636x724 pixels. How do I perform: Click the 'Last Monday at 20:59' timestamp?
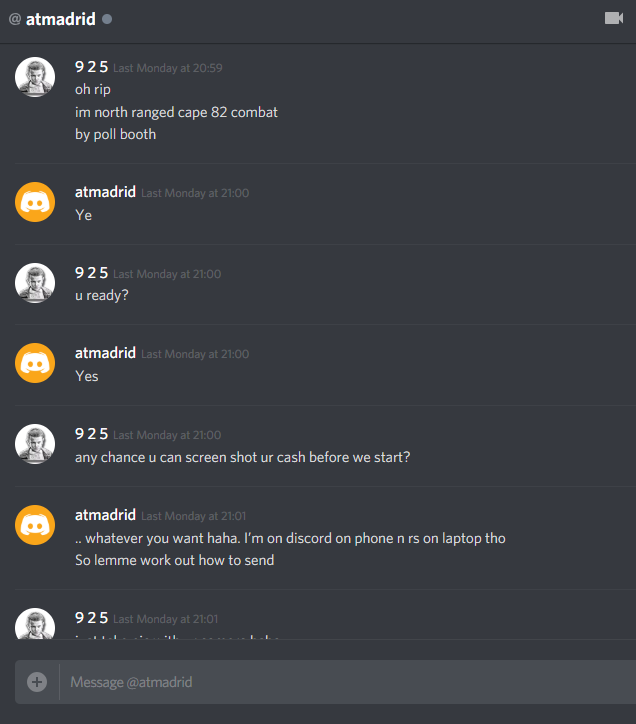pyautogui.click(x=168, y=68)
